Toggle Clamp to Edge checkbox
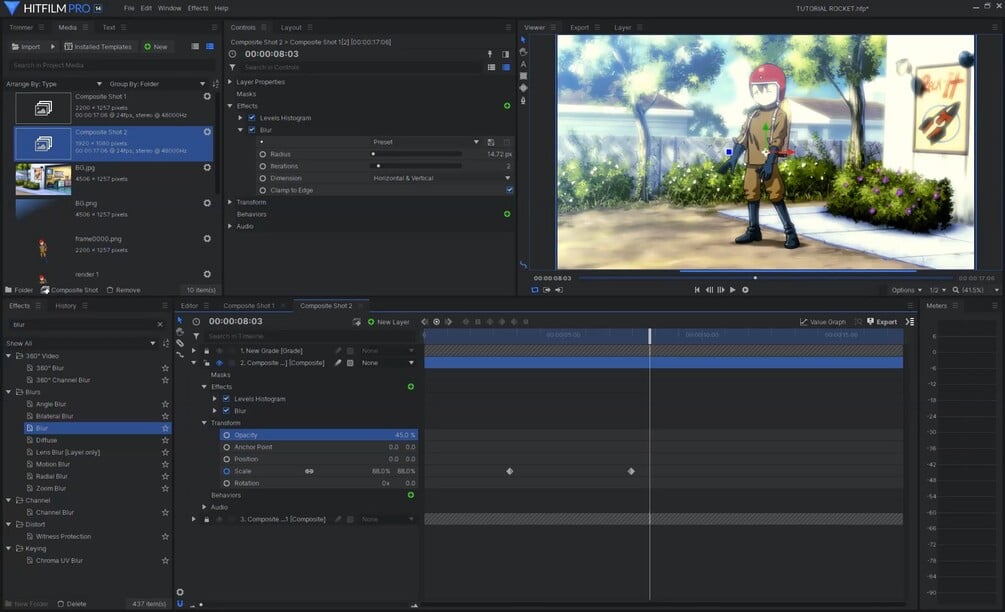The image size is (1005, 612). point(510,190)
